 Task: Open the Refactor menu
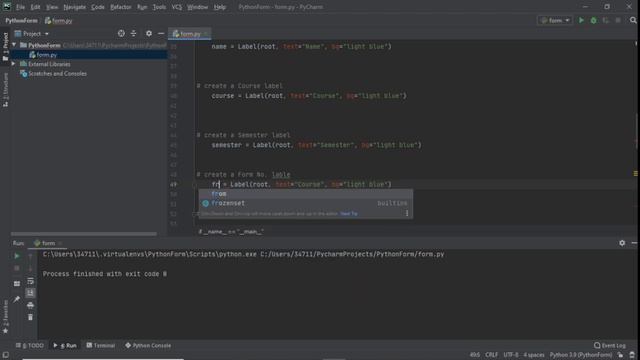pos(121,7)
